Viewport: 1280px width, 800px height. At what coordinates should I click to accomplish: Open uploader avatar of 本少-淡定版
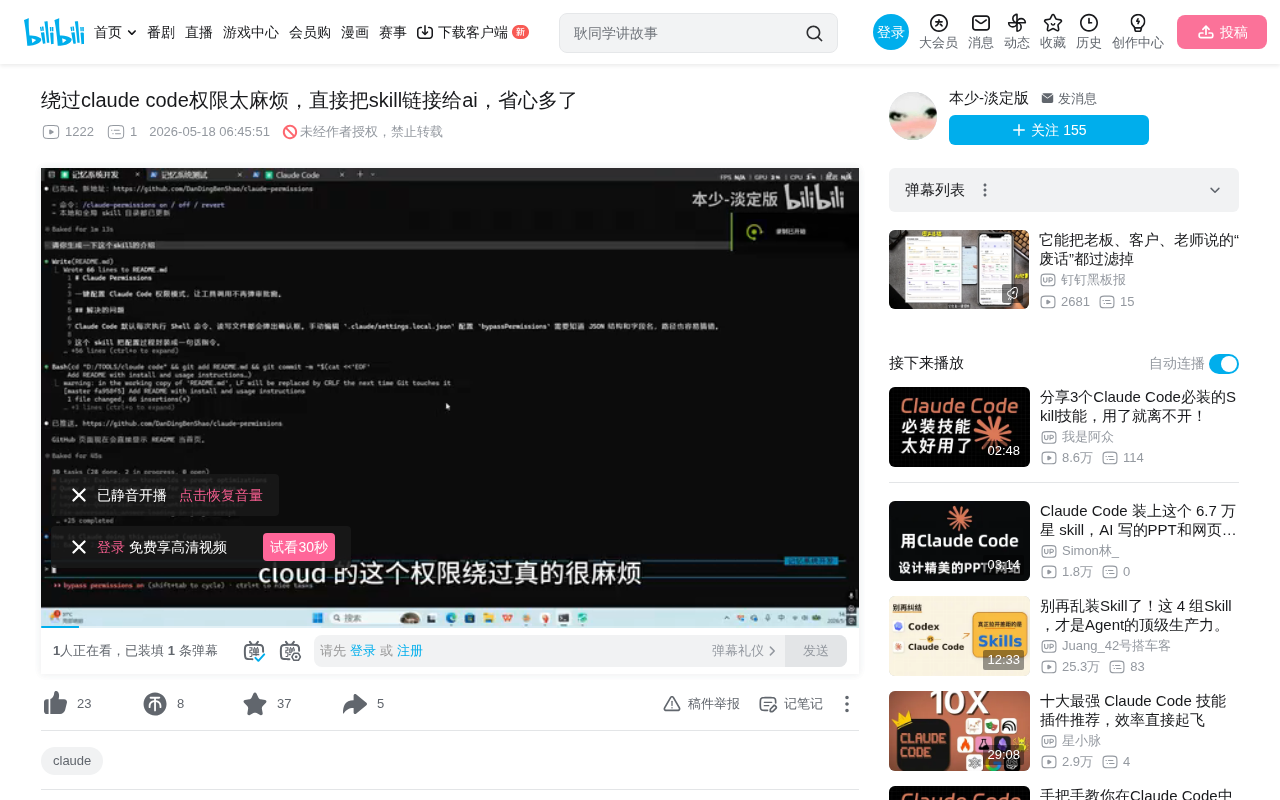click(913, 116)
